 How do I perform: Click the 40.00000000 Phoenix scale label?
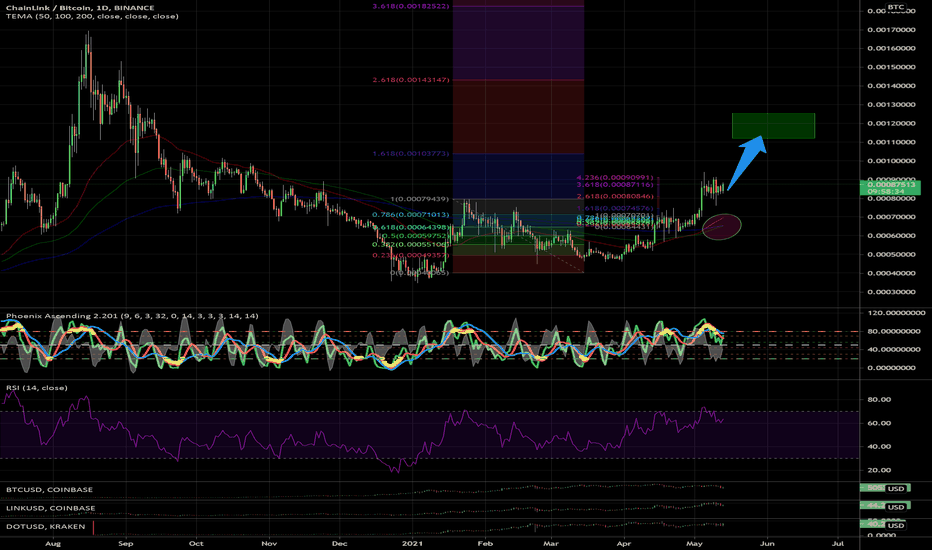click(896, 349)
